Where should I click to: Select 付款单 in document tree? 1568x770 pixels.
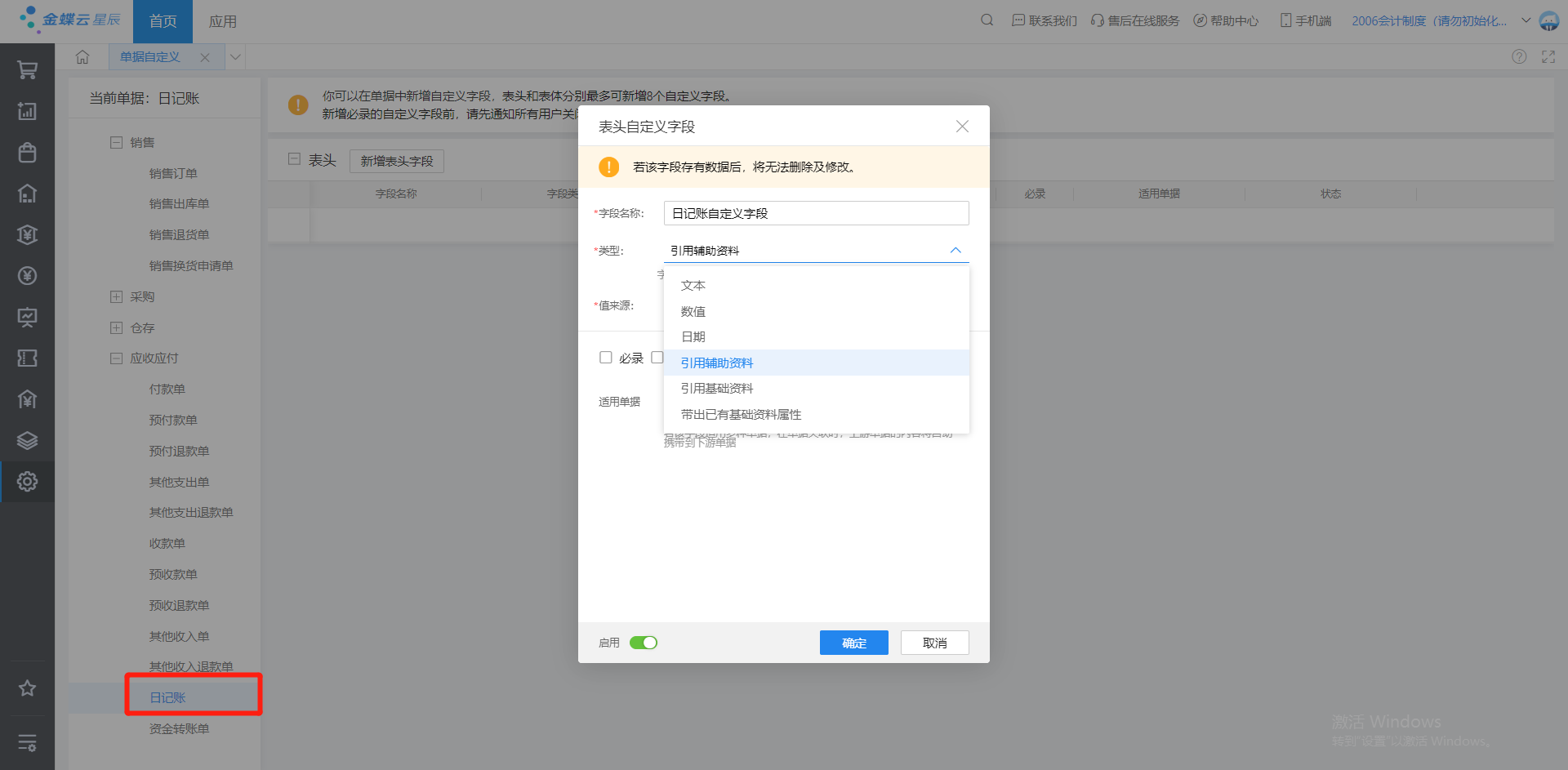(x=167, y=389)
